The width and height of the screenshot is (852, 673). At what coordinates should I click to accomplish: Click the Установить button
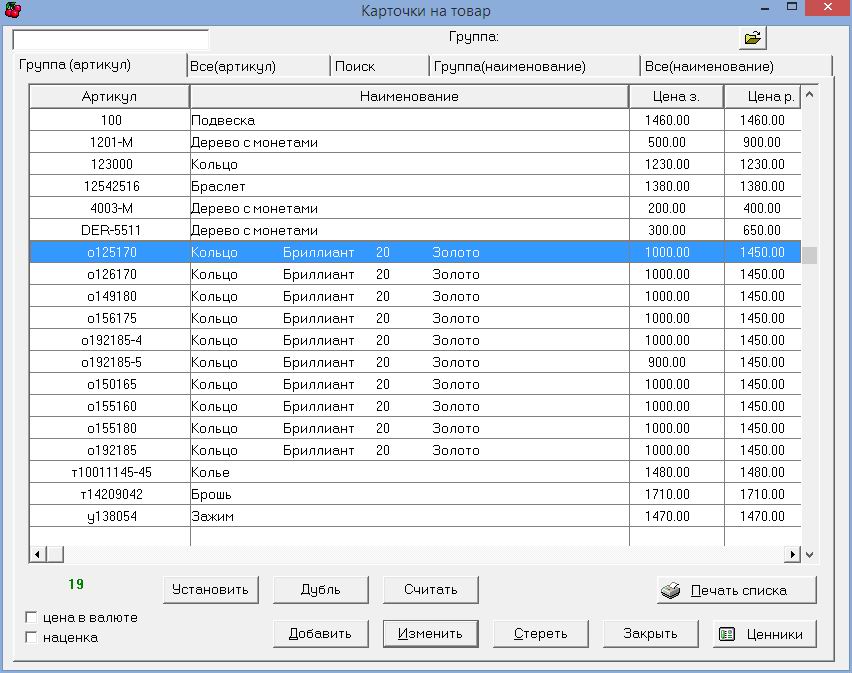pyautogui.click(x=210, y=589)
